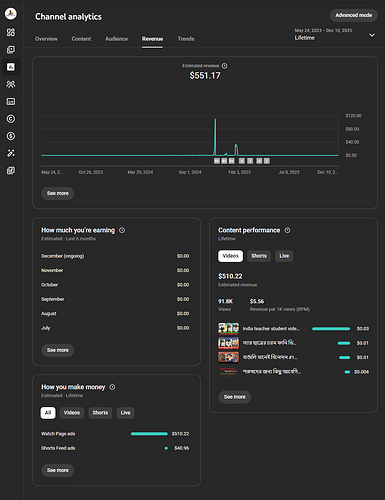
Task: Select the Videos chip under How you make money
Action: click(72, 413)
